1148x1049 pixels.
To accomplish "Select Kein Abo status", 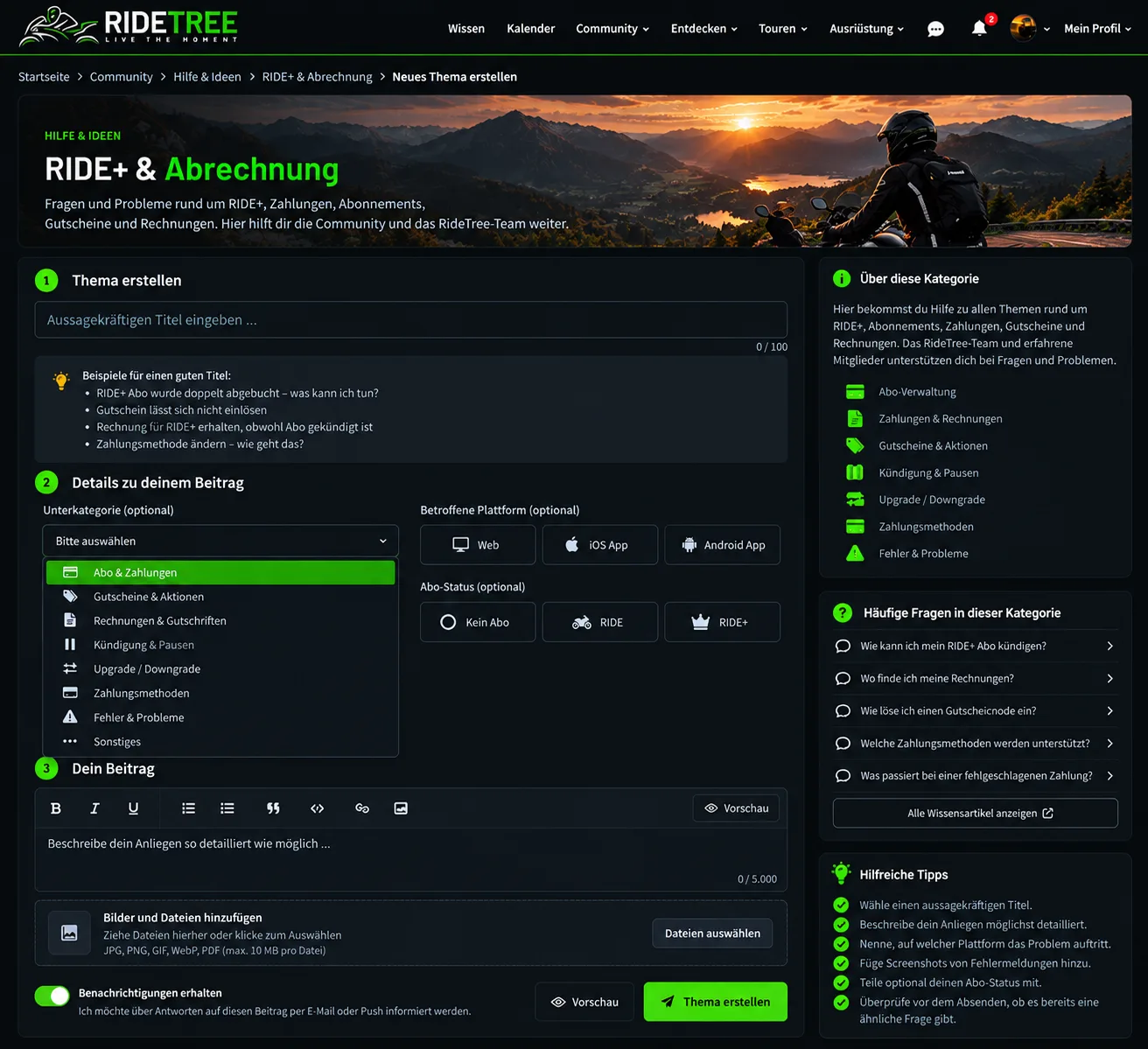I will click(x=478, y=622).
